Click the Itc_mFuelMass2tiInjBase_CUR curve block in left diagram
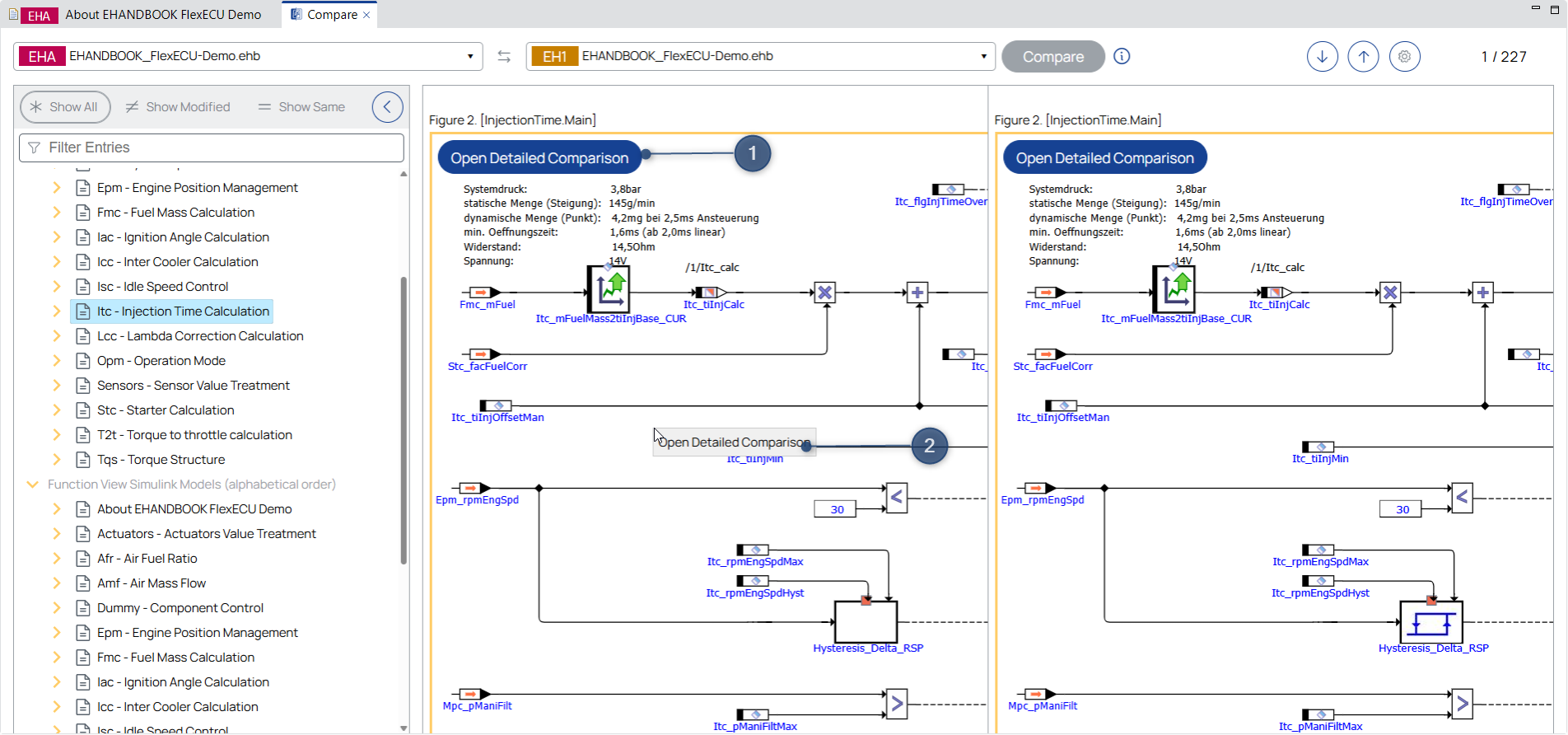The image size is (1568, 735). 608,290
